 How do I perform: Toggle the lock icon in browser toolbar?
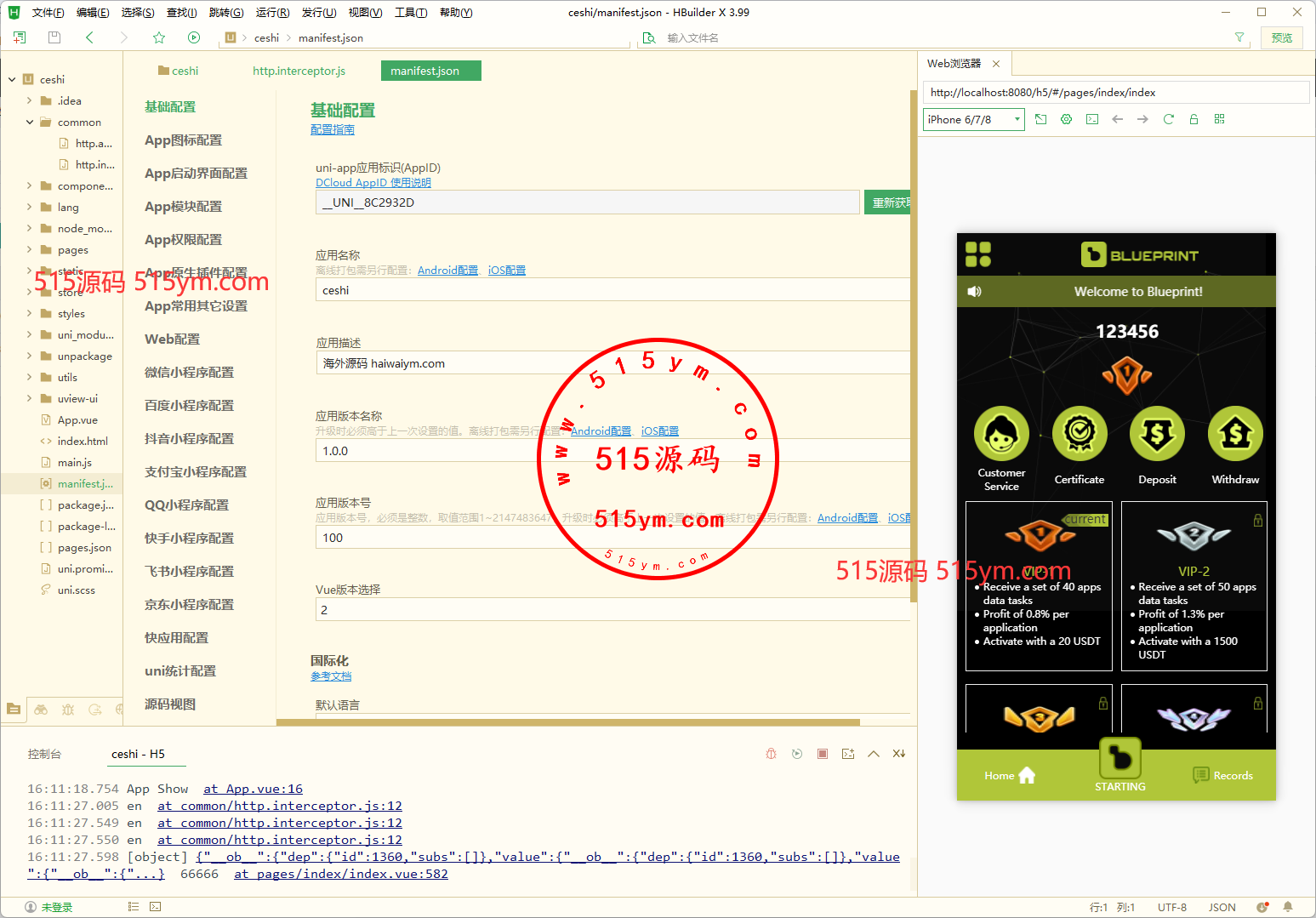[1194, 119]
